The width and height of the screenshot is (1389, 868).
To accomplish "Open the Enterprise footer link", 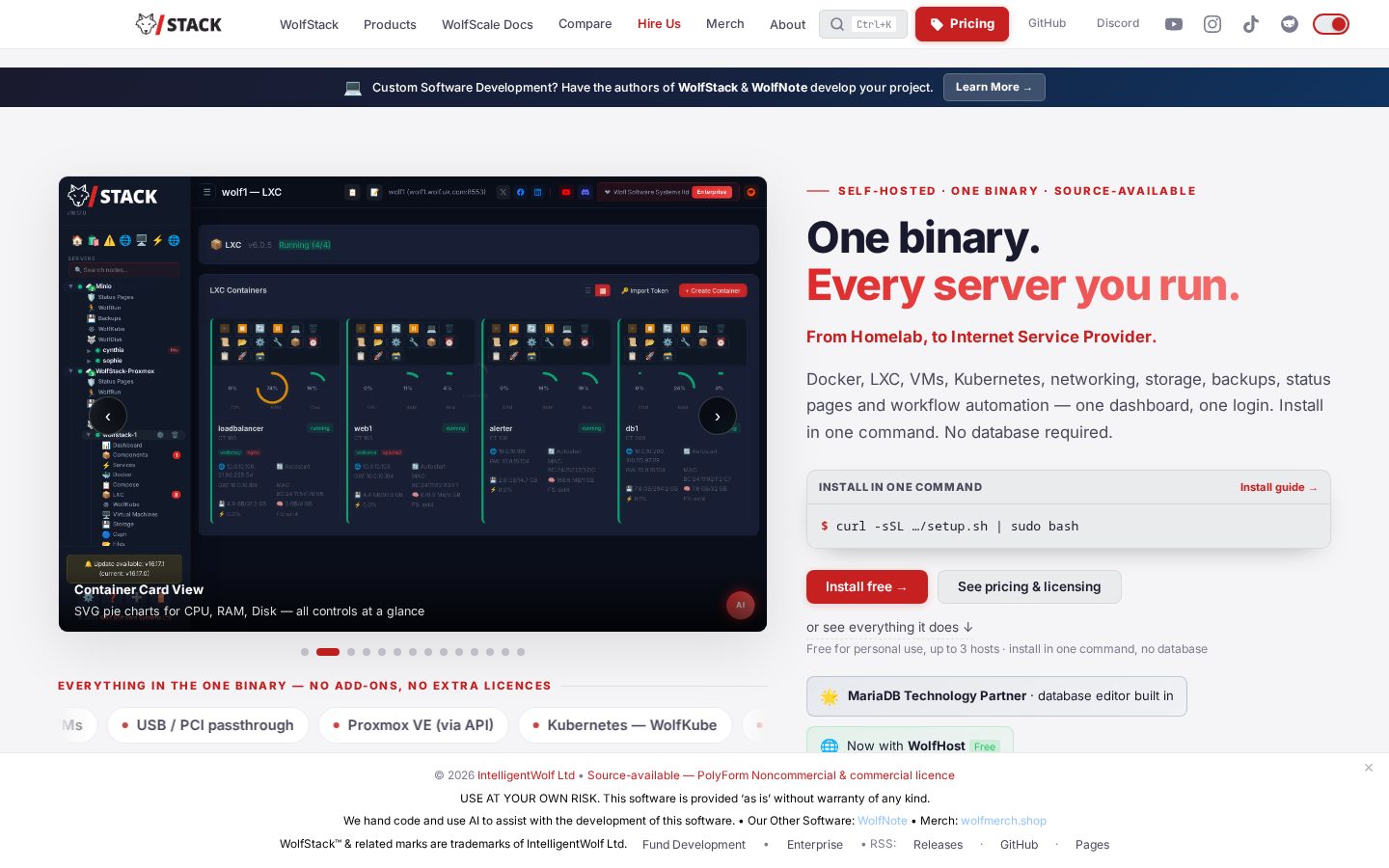I will (x=815, y=845).
